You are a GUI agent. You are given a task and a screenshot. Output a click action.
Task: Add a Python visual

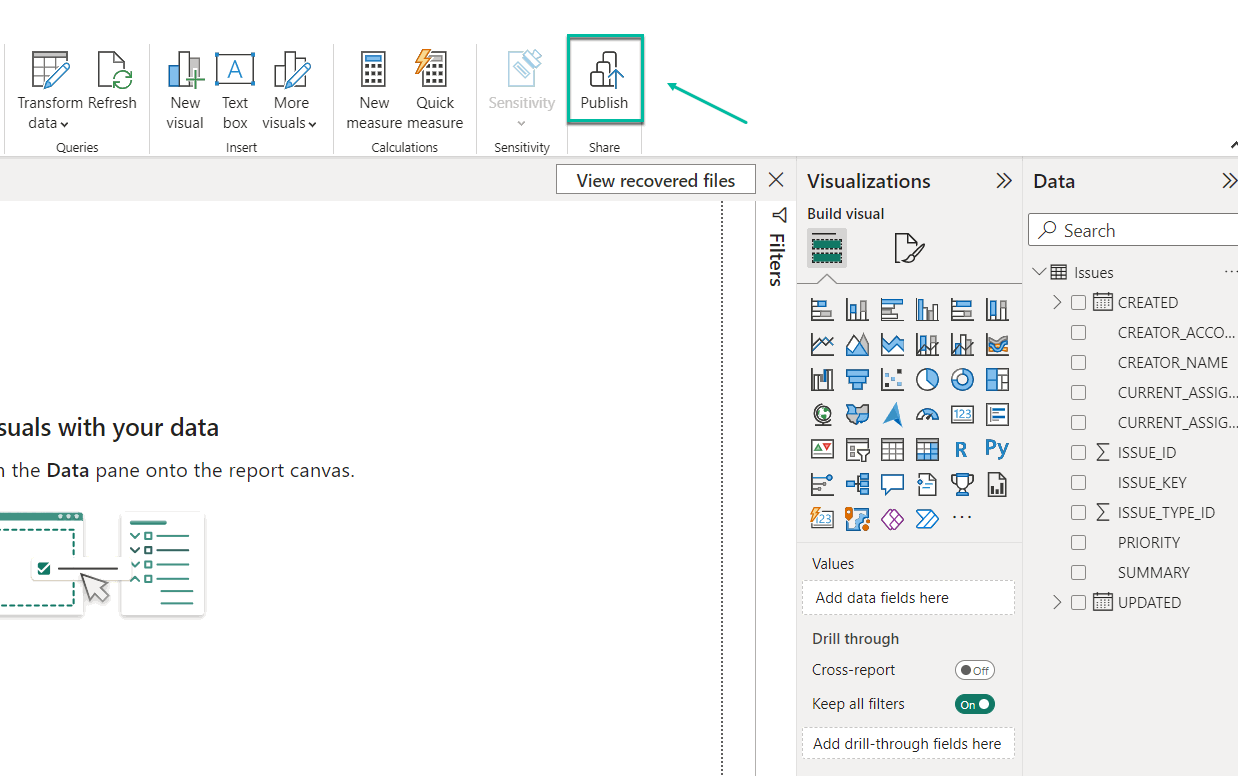click(x=997, y=449)
